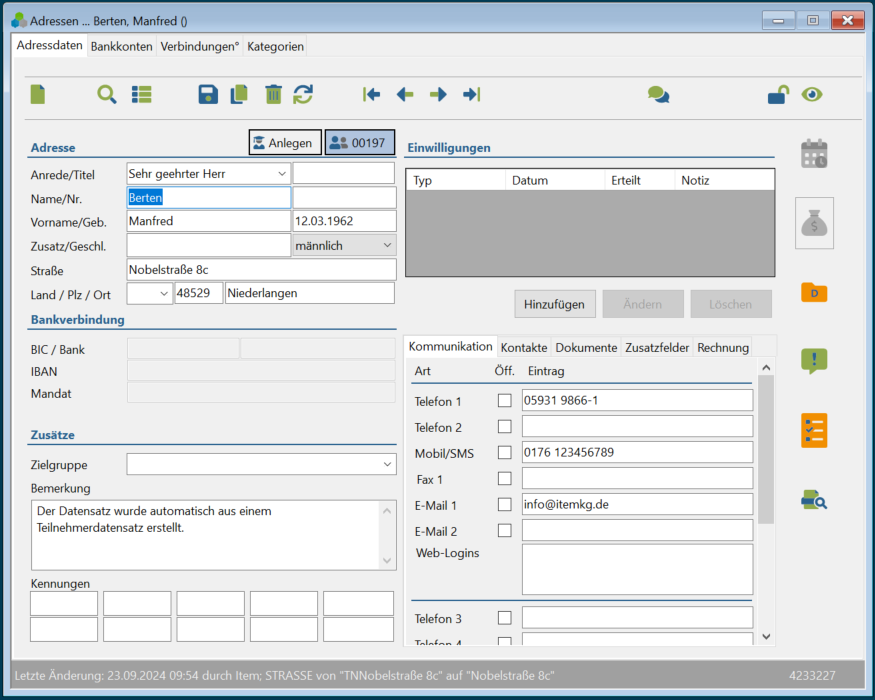This screenshot has height=700, width=875.
Task: Delete the record with the trash icon
Action: pyautogui.click(x=273, y=94)
